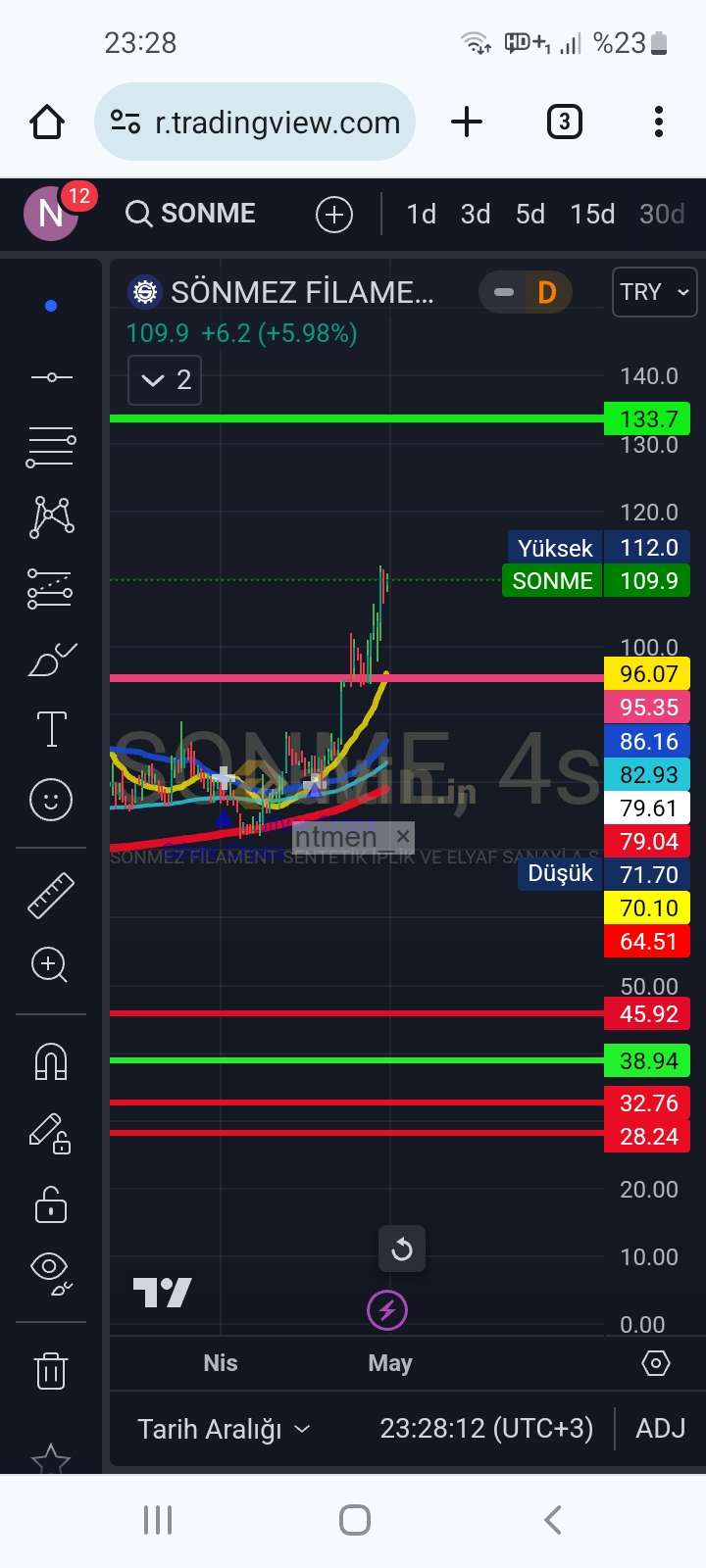Select the trend line tool
Viewport: 706px width, 1568px height.
click(x=51, y=377)
